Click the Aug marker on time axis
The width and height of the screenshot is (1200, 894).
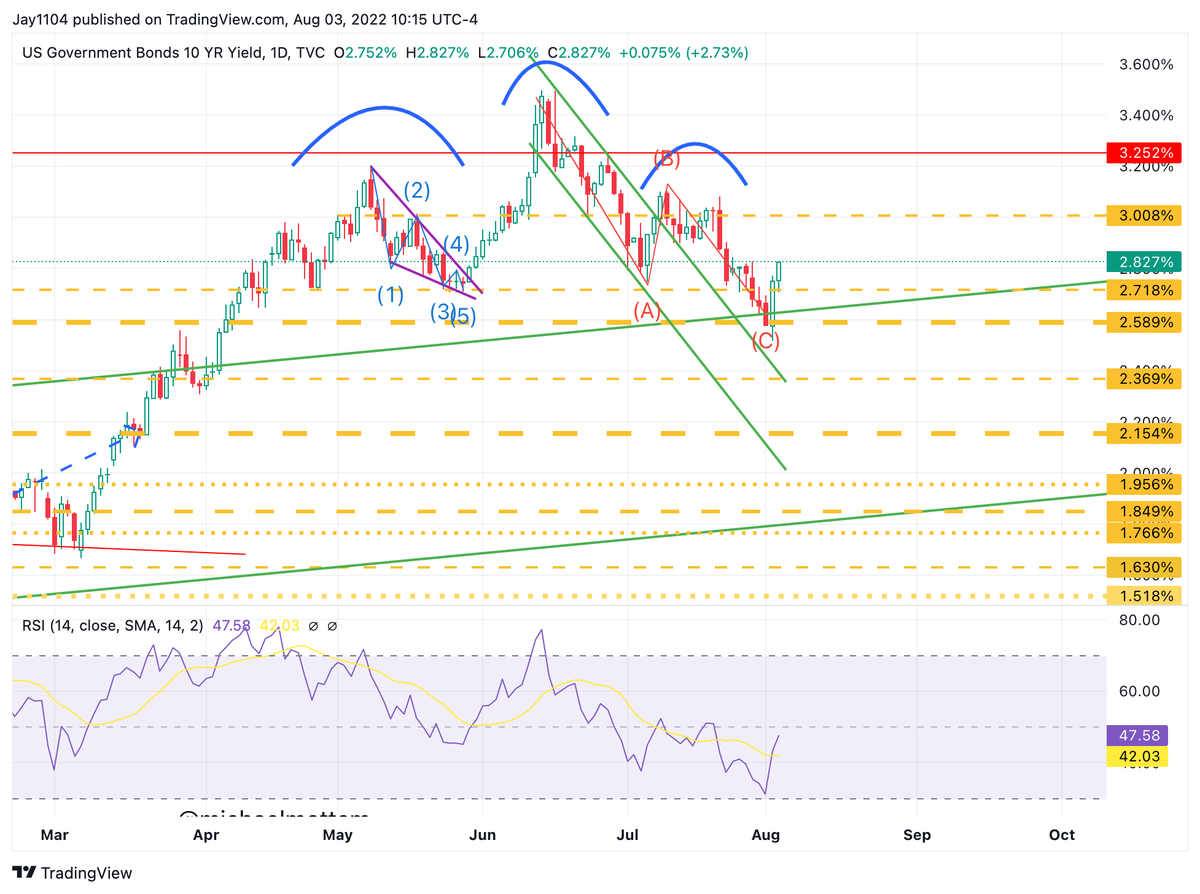pos(765,834)
